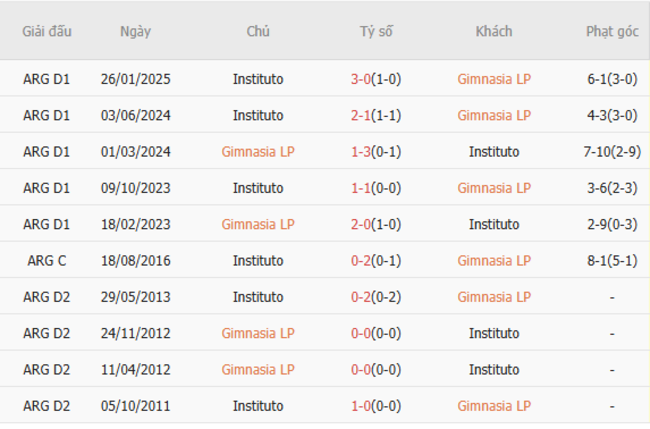Click the ARG C league label
Screen dimensions: 650x429
(47, 261)
